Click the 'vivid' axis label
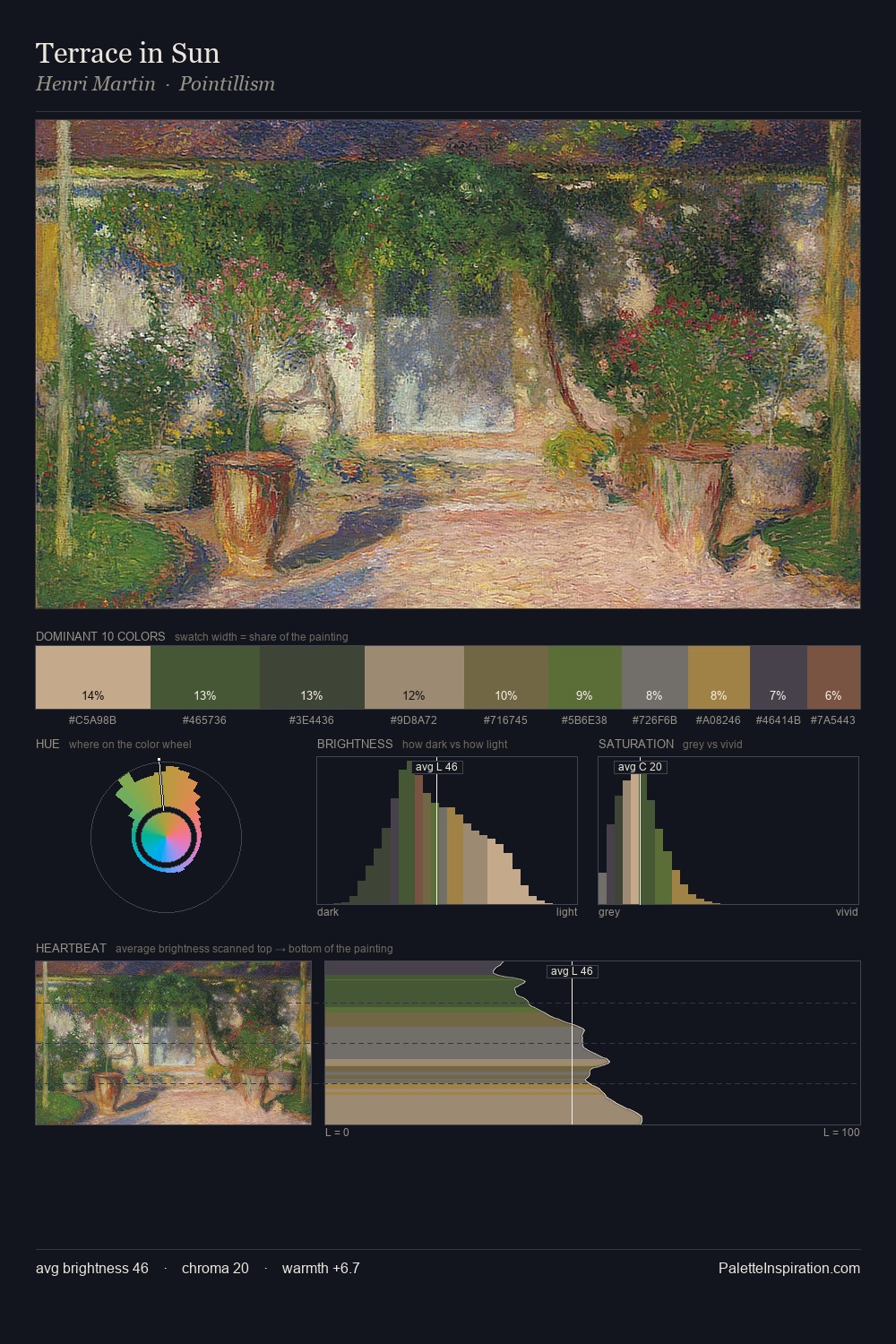Viewport: 896px width, 1344px height. coord(847,912)
